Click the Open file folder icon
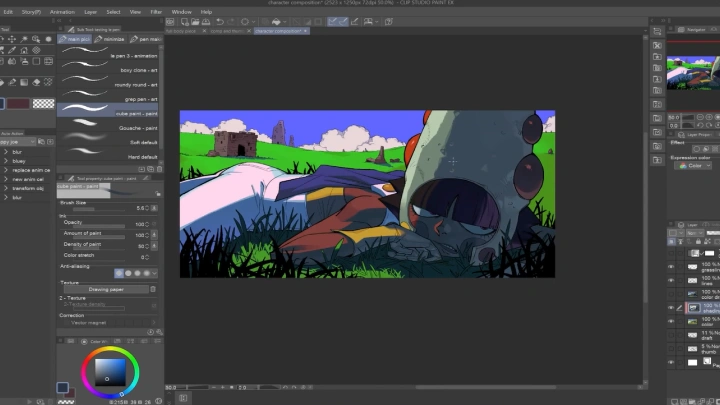The width and height of the screenshot is (720, 405). 195,22
